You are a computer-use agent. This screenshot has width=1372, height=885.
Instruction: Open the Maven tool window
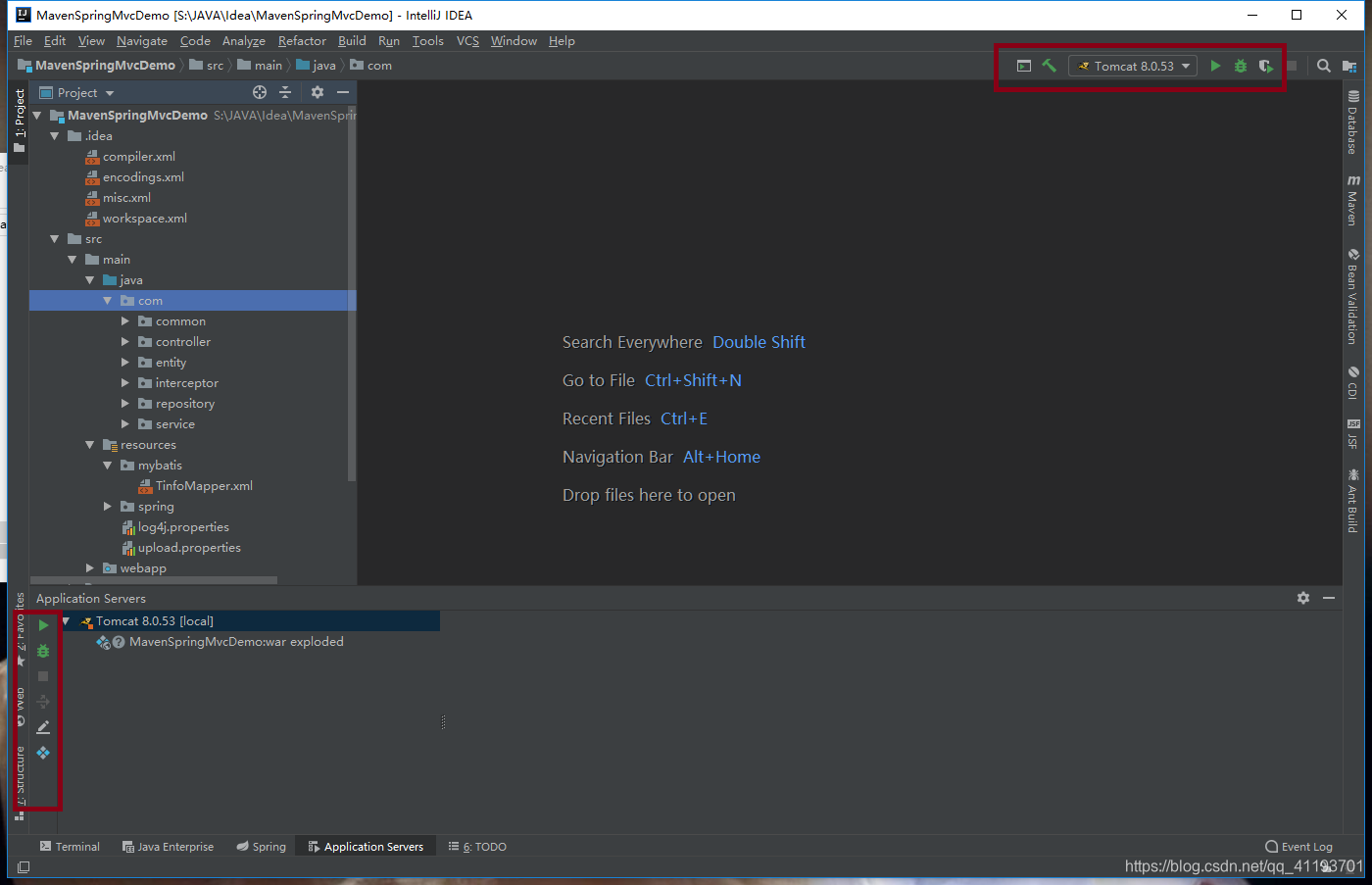[1352, 200]
